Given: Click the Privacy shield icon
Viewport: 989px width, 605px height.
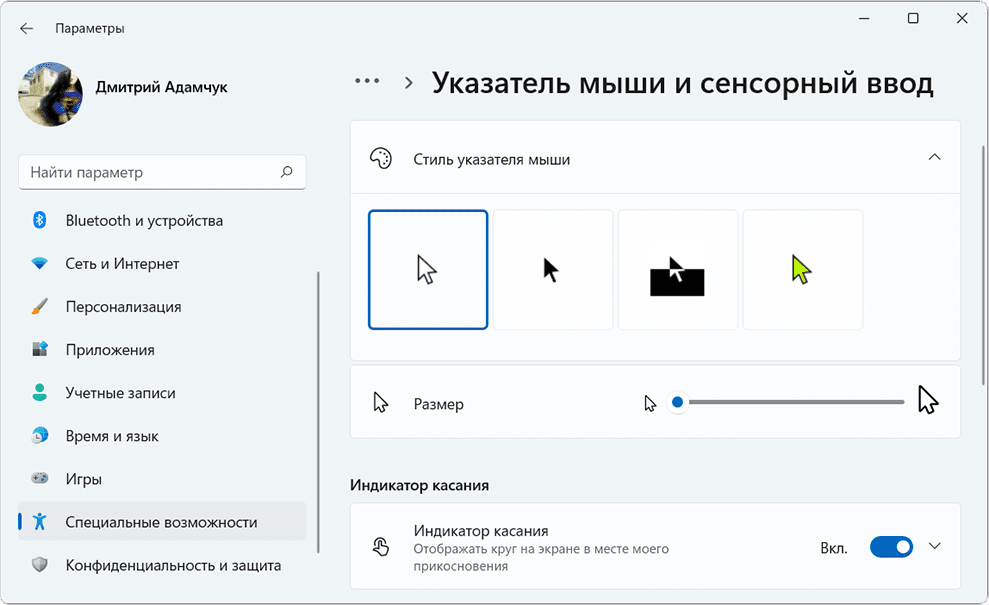Looking at the screenshot, I should click(x=40, y=565).
